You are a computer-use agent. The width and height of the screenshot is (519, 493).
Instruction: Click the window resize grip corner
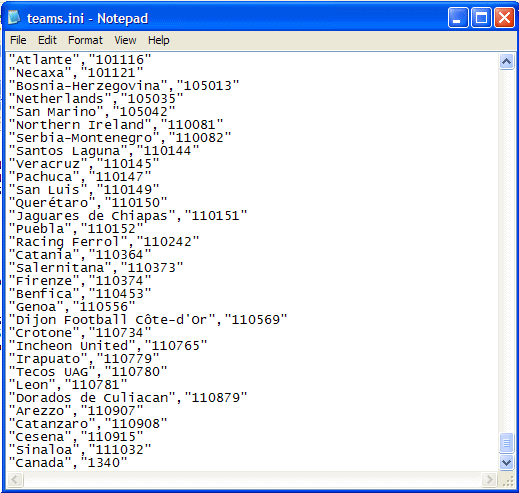508,480
